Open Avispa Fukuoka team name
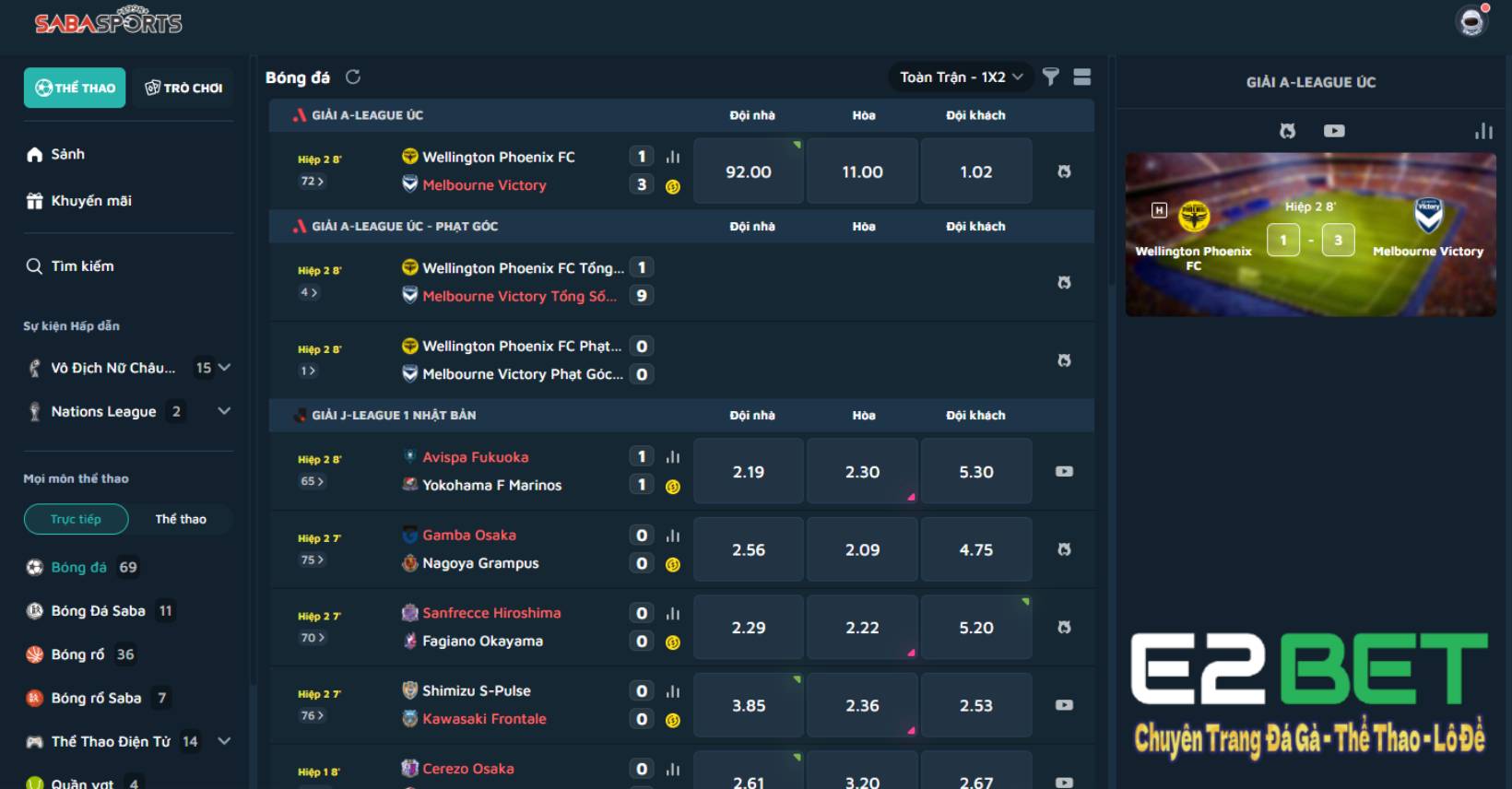 pyautogui.click(x=476, y=457)
